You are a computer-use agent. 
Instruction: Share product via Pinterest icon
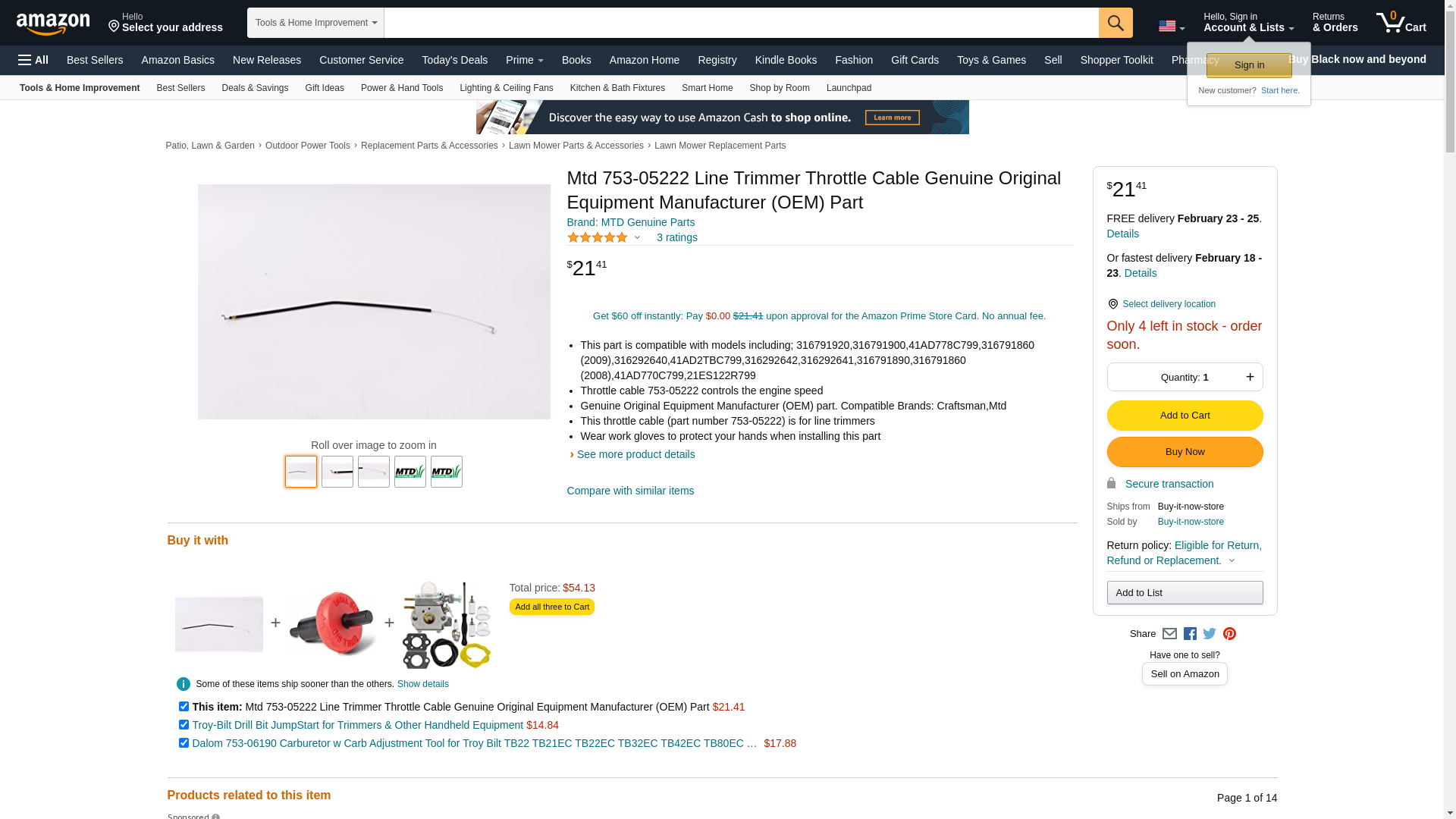coord(1229,634)
